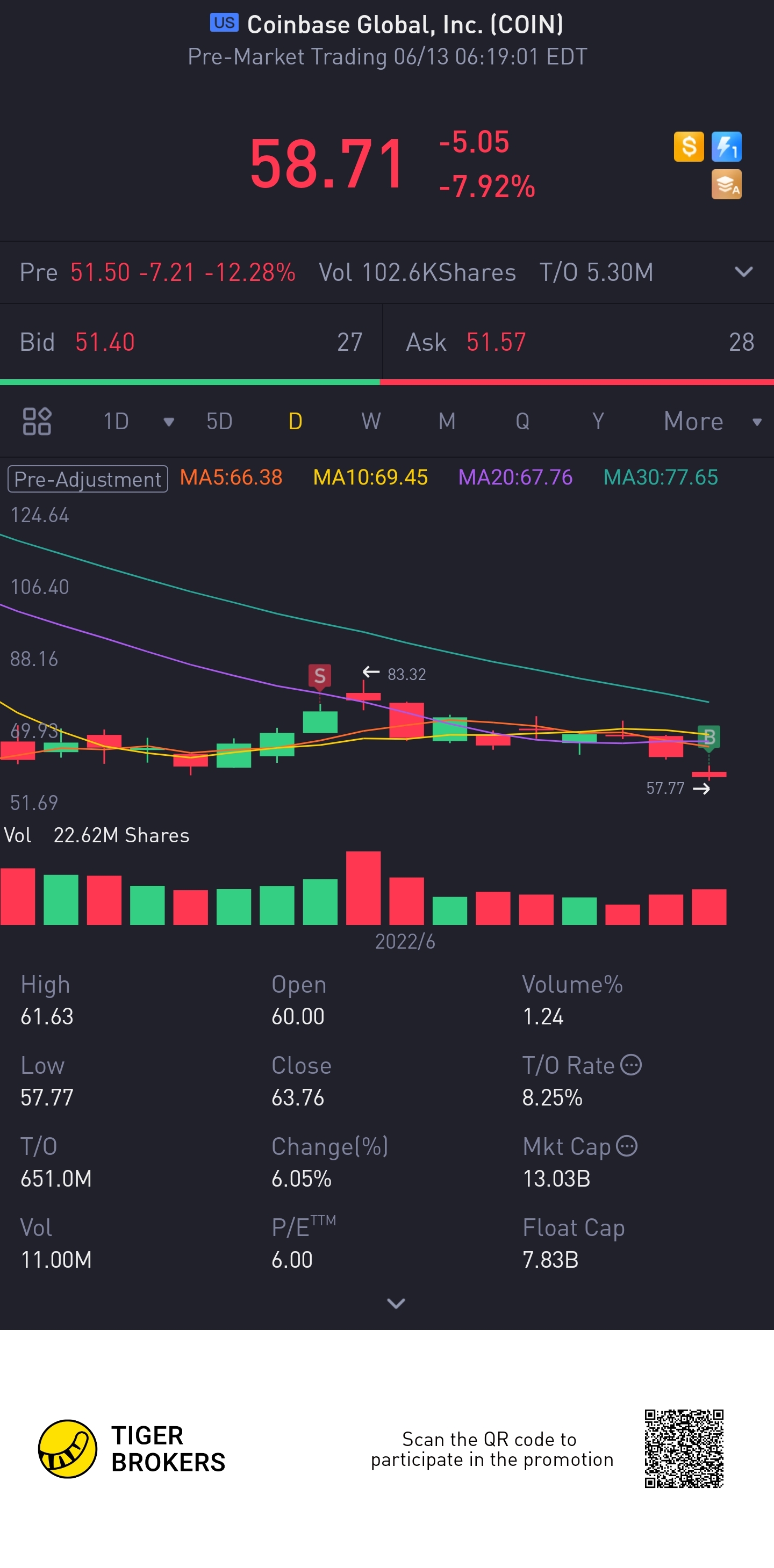
Task: Tap the scan QR code promotion text
Action: pos(492,1449)
